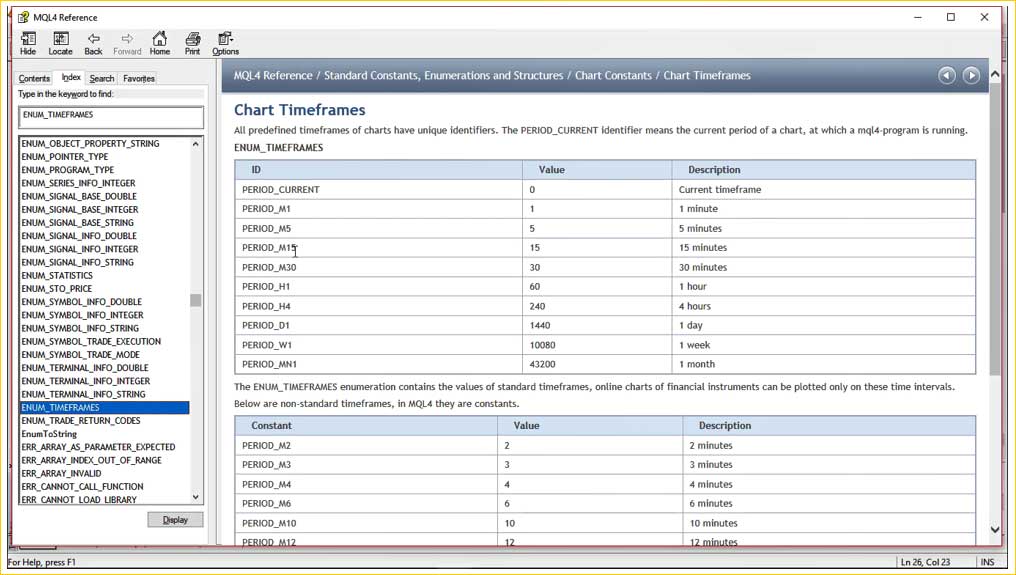Click content pane scroll down arrow
Viewport: 1016px width, 575px height.
point(995,530)
